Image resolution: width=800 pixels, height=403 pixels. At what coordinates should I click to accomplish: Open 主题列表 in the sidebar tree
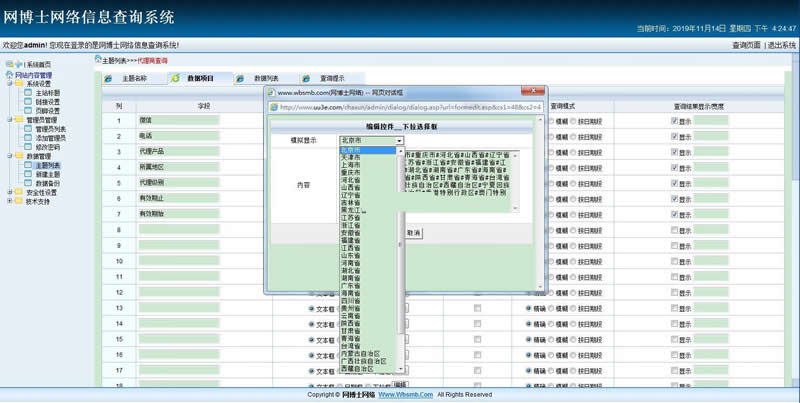[x=47, y=165]
